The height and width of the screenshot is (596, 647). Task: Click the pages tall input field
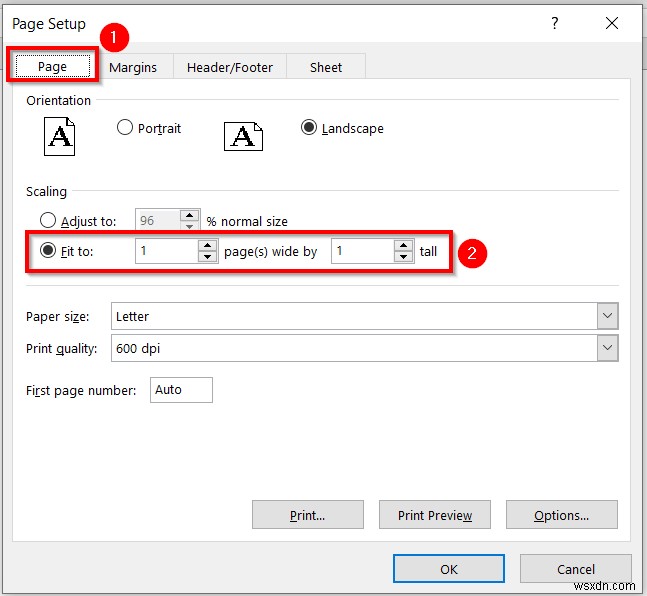coord(363,251)
